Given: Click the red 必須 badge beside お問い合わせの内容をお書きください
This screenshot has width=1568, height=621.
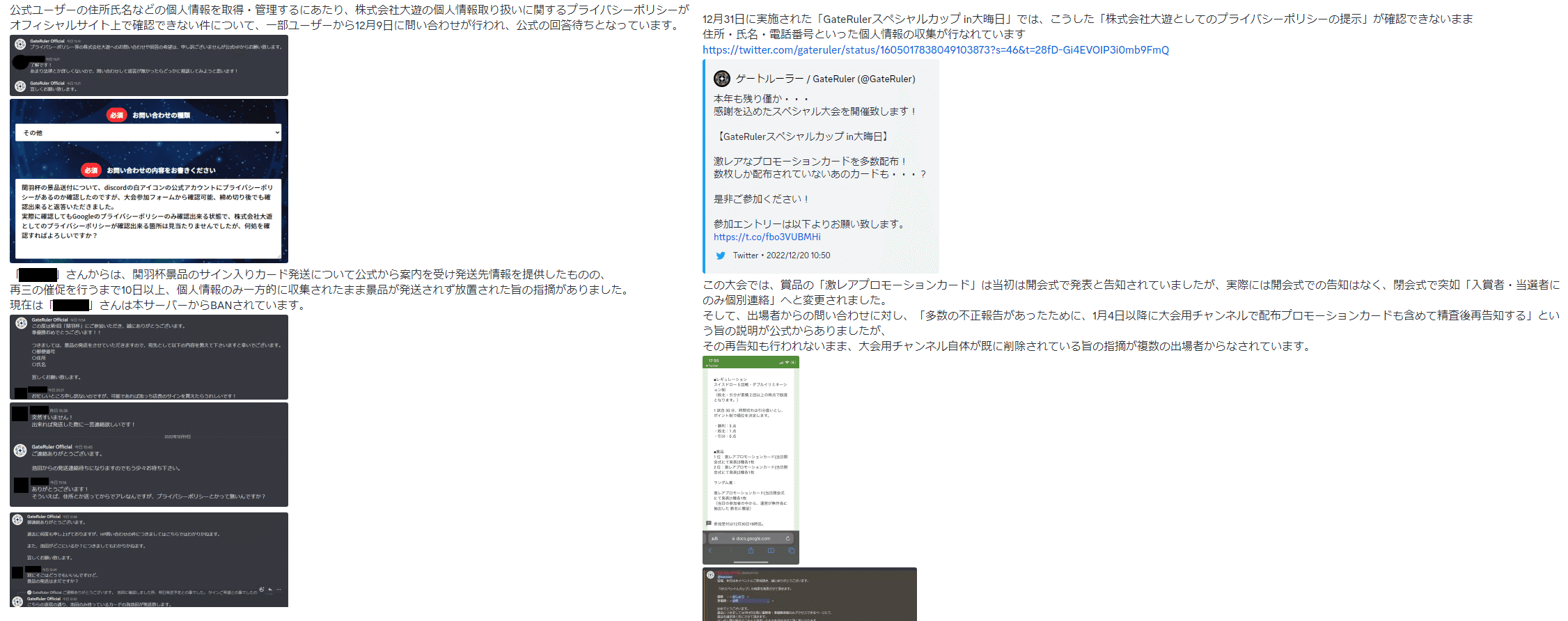Looking at the screenshot, I should pos(91,170).
